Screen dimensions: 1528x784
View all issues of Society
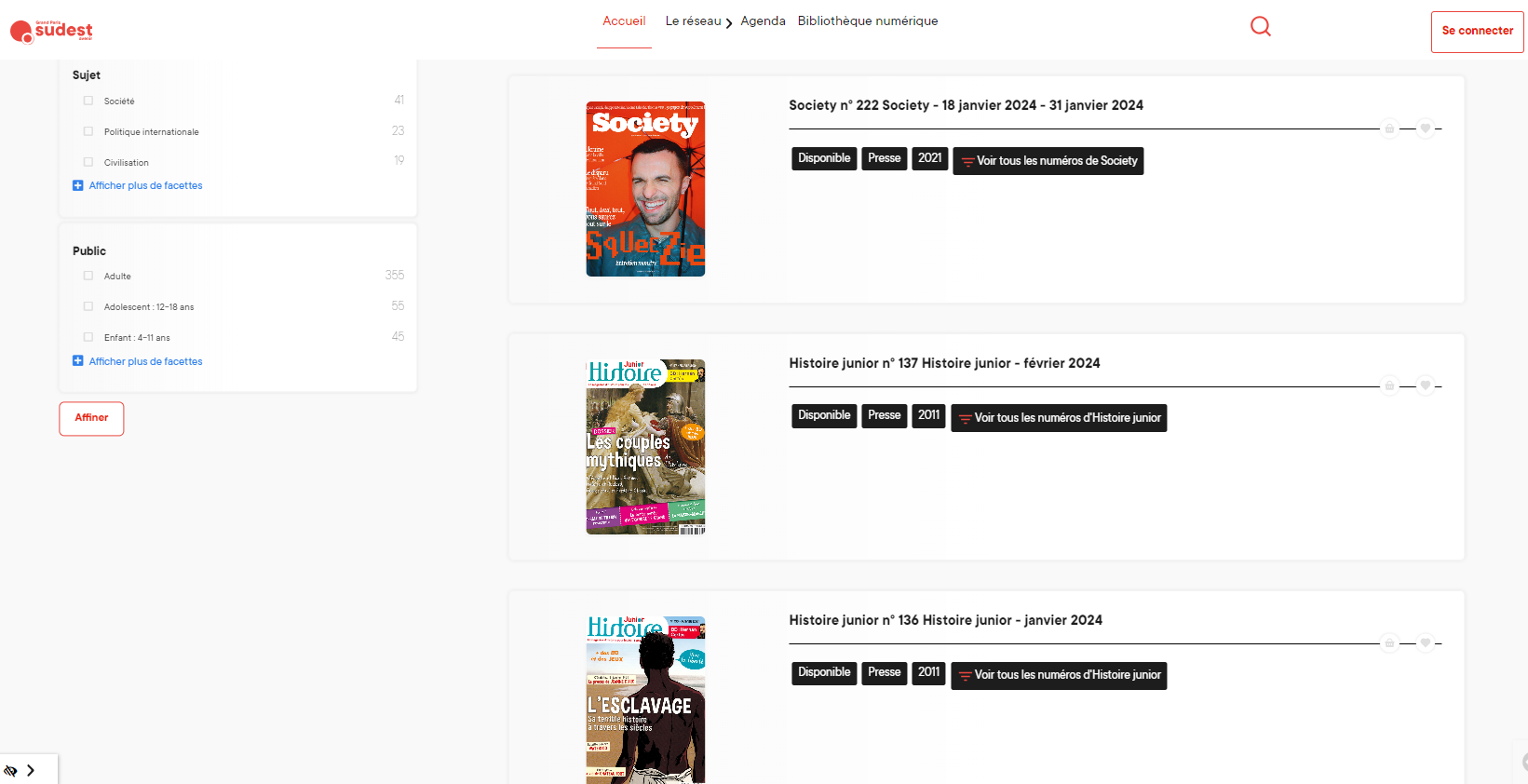(x=1048, y=161)
